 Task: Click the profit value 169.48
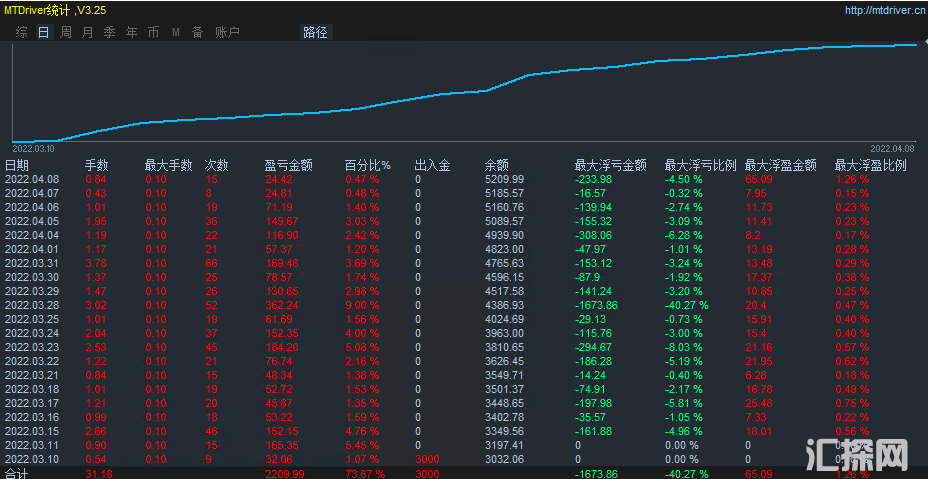(x=281, y=263)
